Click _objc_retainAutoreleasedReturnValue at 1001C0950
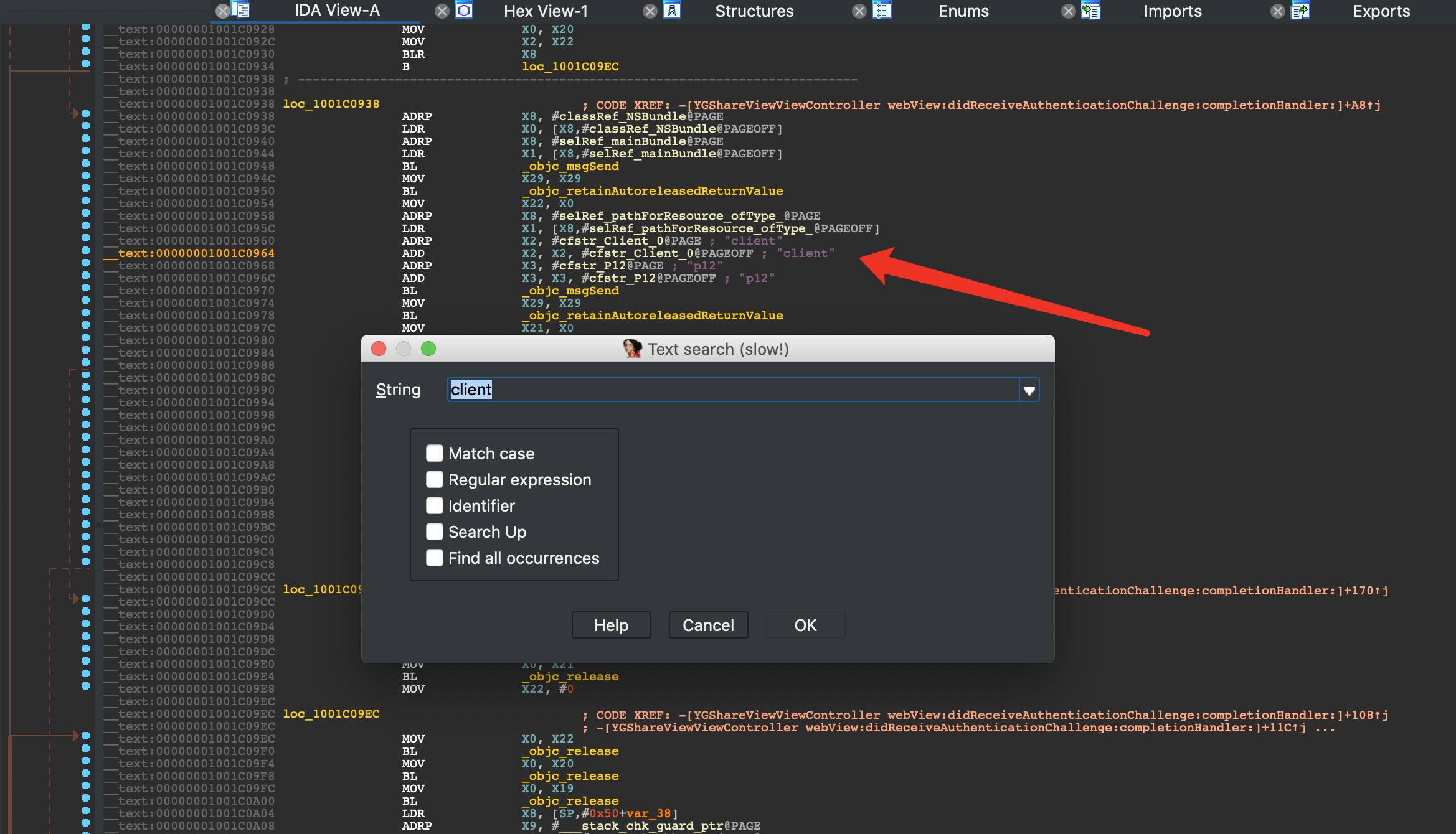Viewport: 1456px width, 834px height. click(652, 191)
